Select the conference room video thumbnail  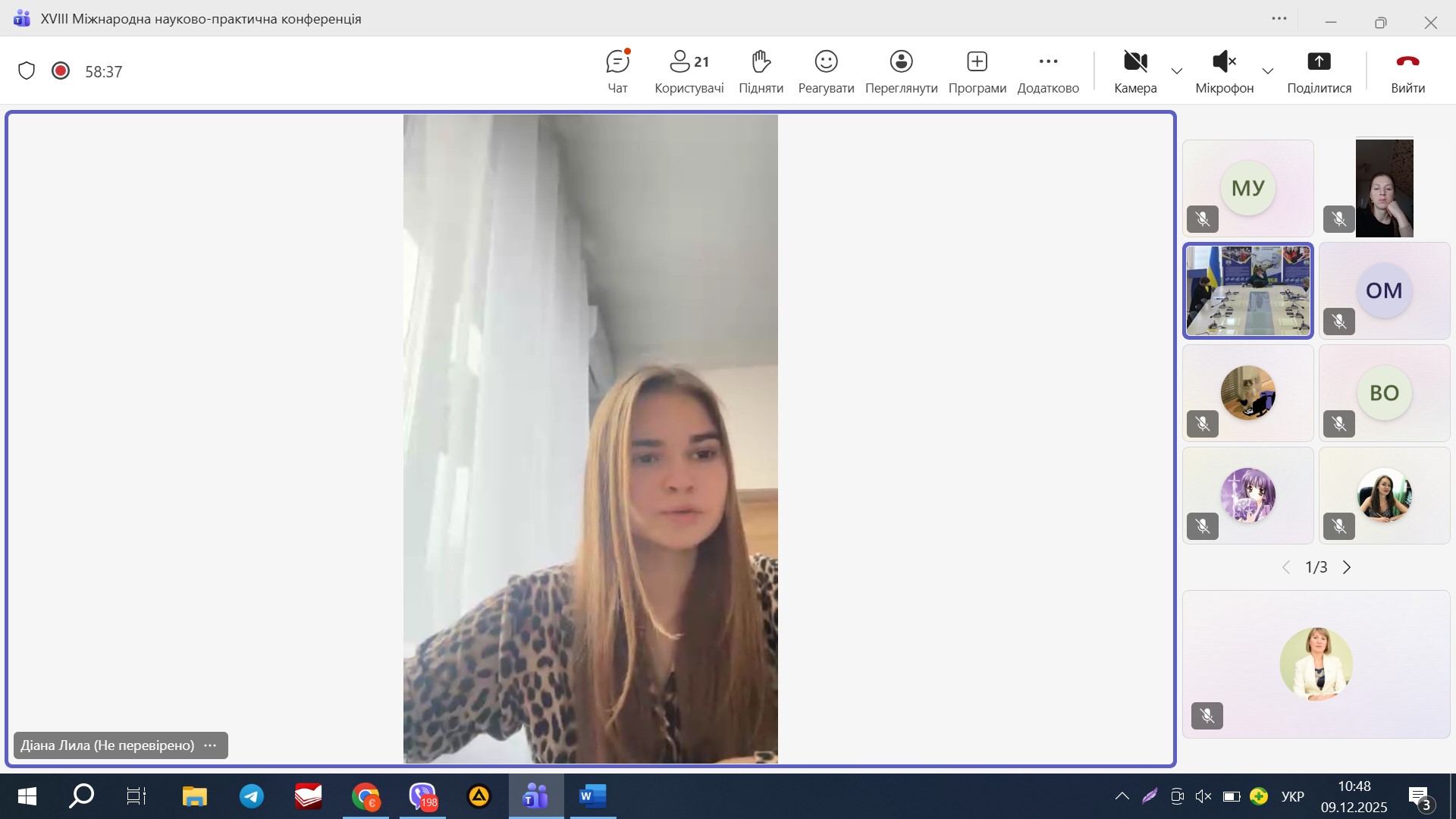coord(1247,290)
